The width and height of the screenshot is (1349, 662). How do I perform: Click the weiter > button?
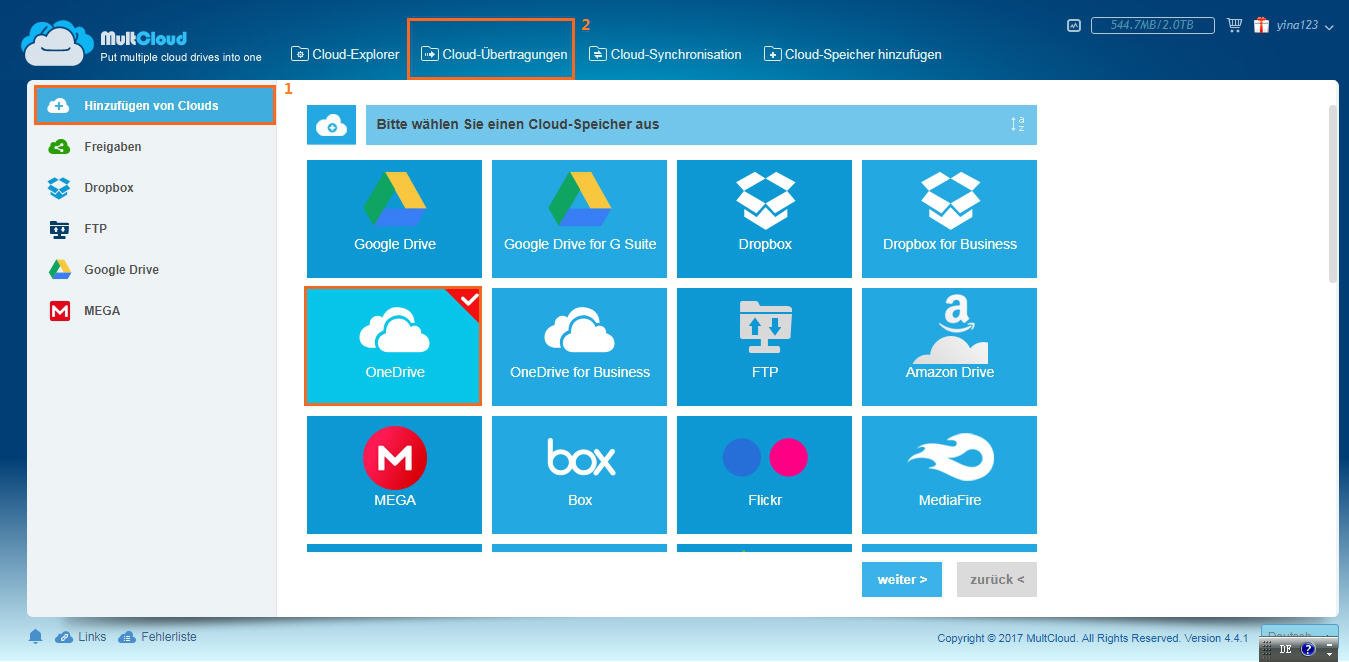pos(902,579)
